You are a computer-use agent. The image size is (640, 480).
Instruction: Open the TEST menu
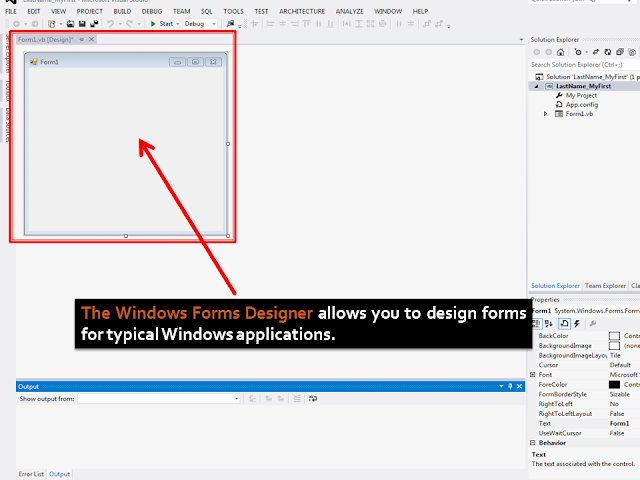[261, 11]
